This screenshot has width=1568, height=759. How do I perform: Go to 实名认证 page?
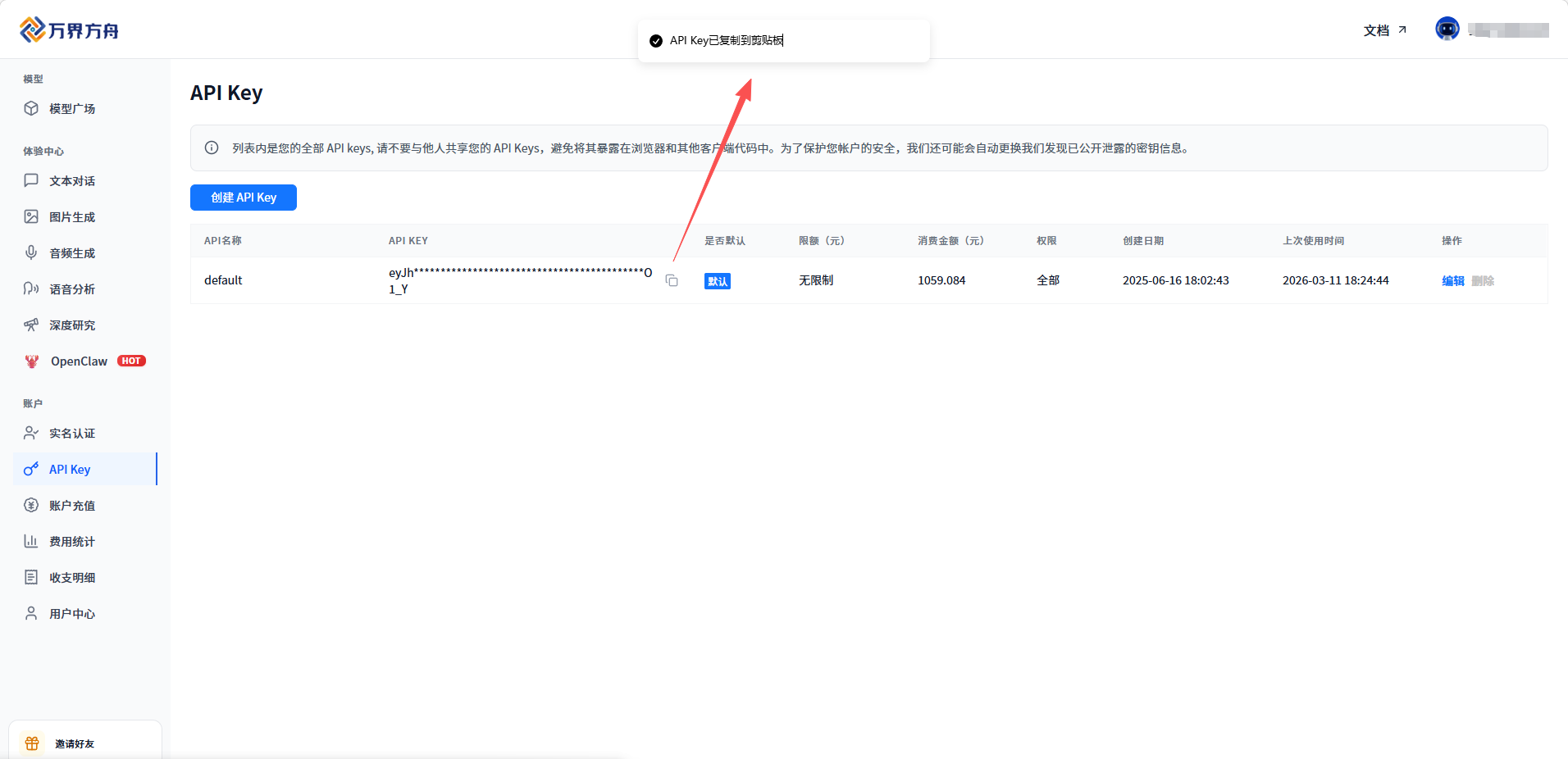click(71, 434)
